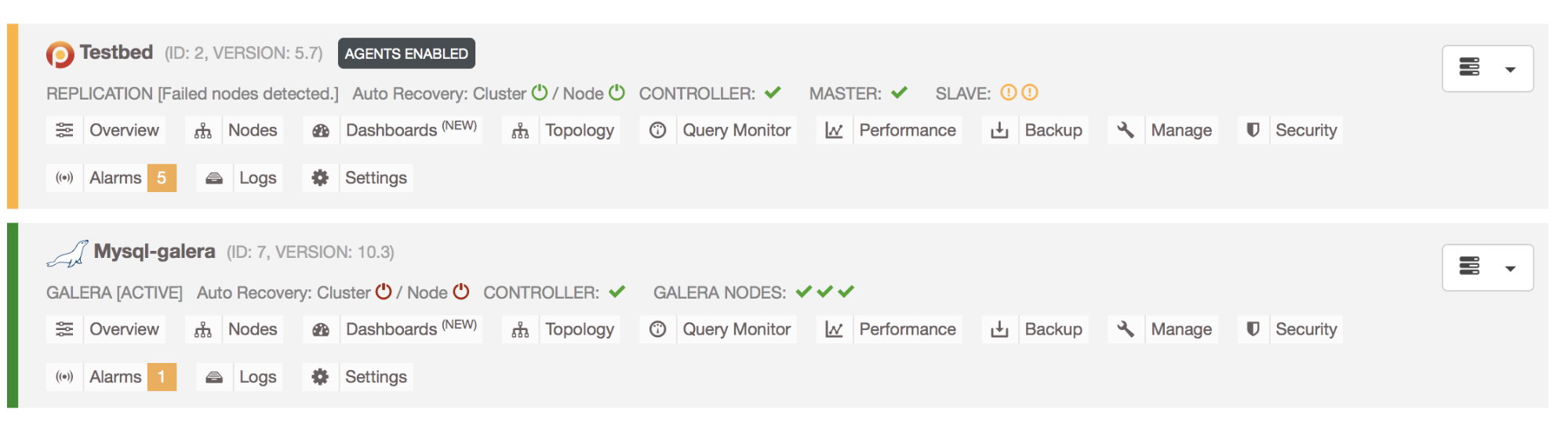Open Topology icon in Testbed cluster

tap(520, 131)
